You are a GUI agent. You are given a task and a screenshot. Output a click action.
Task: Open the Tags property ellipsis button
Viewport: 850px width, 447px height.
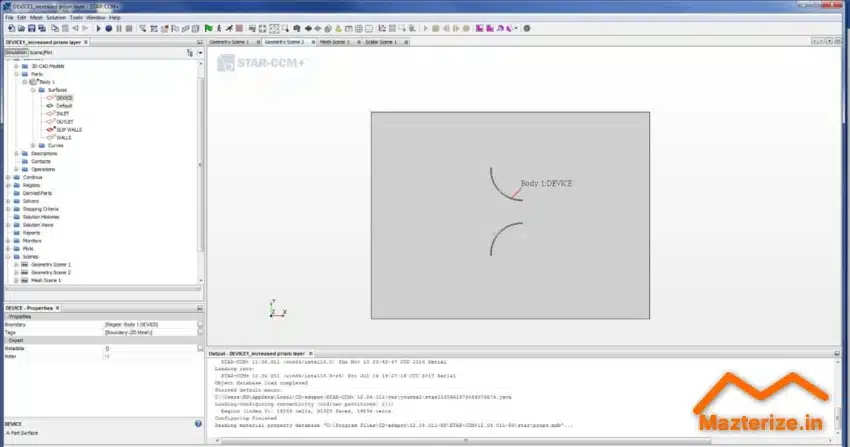200,332
